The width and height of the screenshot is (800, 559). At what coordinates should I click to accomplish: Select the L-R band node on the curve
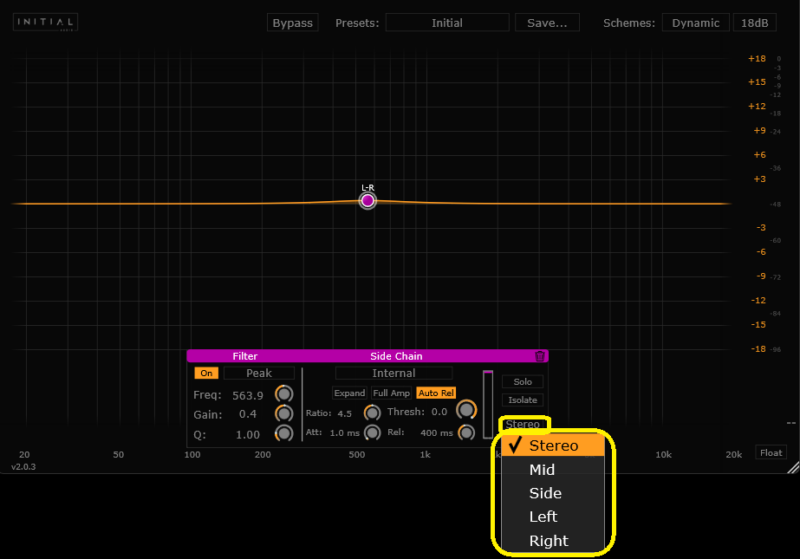[368, 200]
